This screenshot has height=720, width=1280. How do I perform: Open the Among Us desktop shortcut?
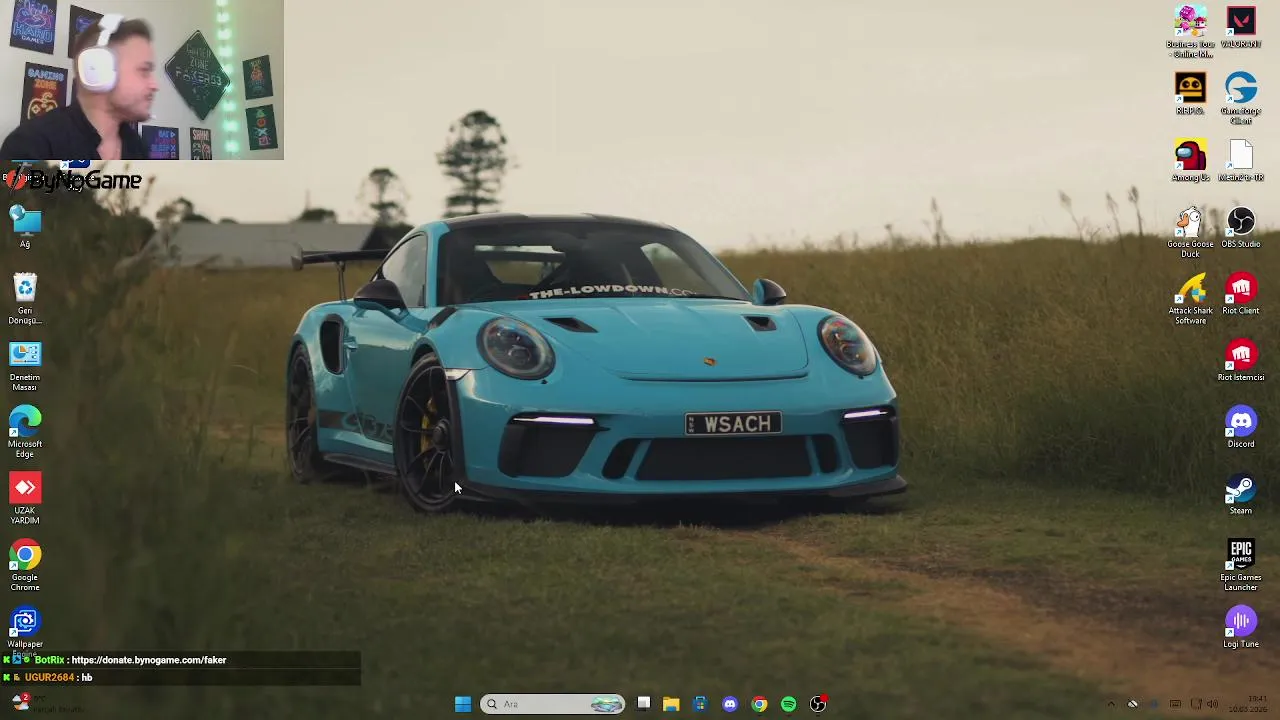click(1190, 162)
